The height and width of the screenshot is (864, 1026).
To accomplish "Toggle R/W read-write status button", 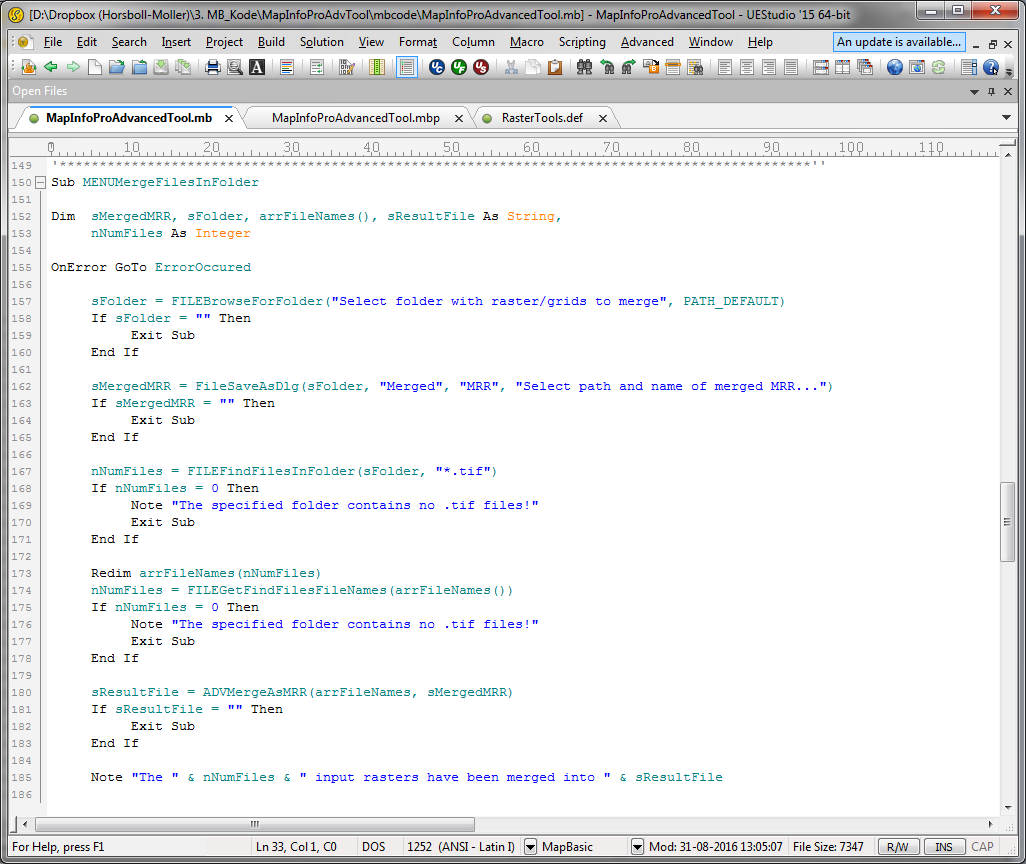I will [x=898, y=847].
